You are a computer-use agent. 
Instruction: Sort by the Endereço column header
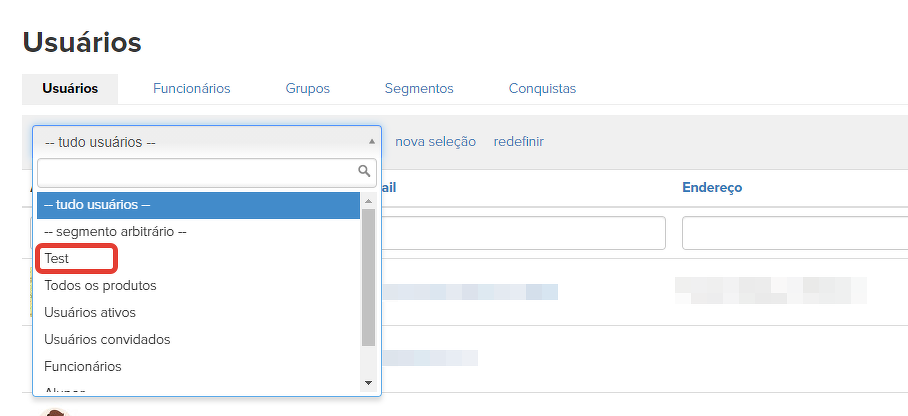click(711, 188)
